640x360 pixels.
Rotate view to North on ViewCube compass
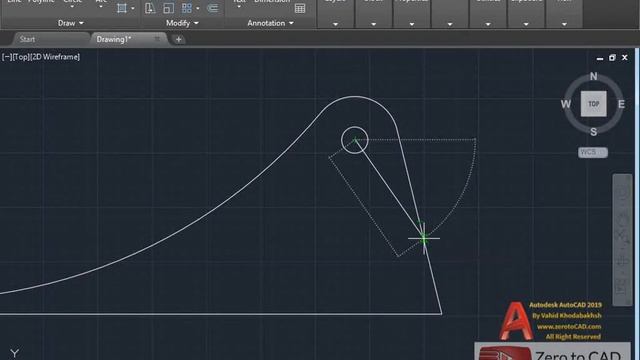coord(593,76)
